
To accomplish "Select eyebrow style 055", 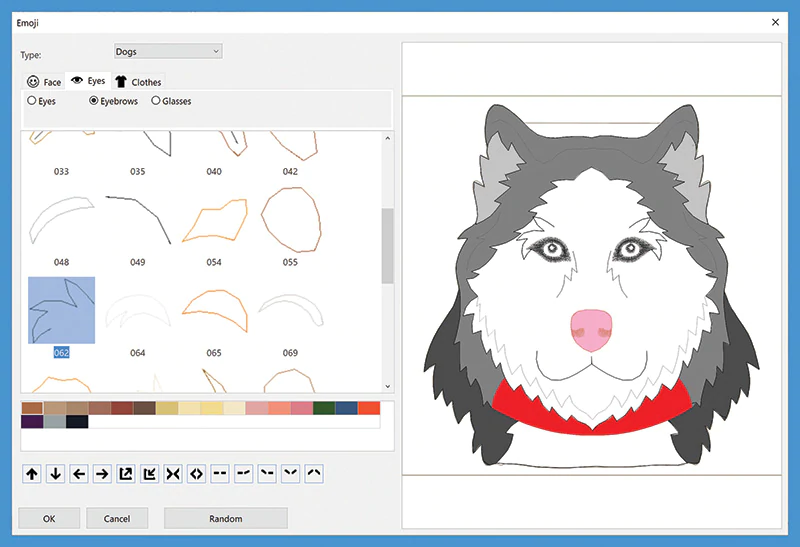I will point(290,226).
